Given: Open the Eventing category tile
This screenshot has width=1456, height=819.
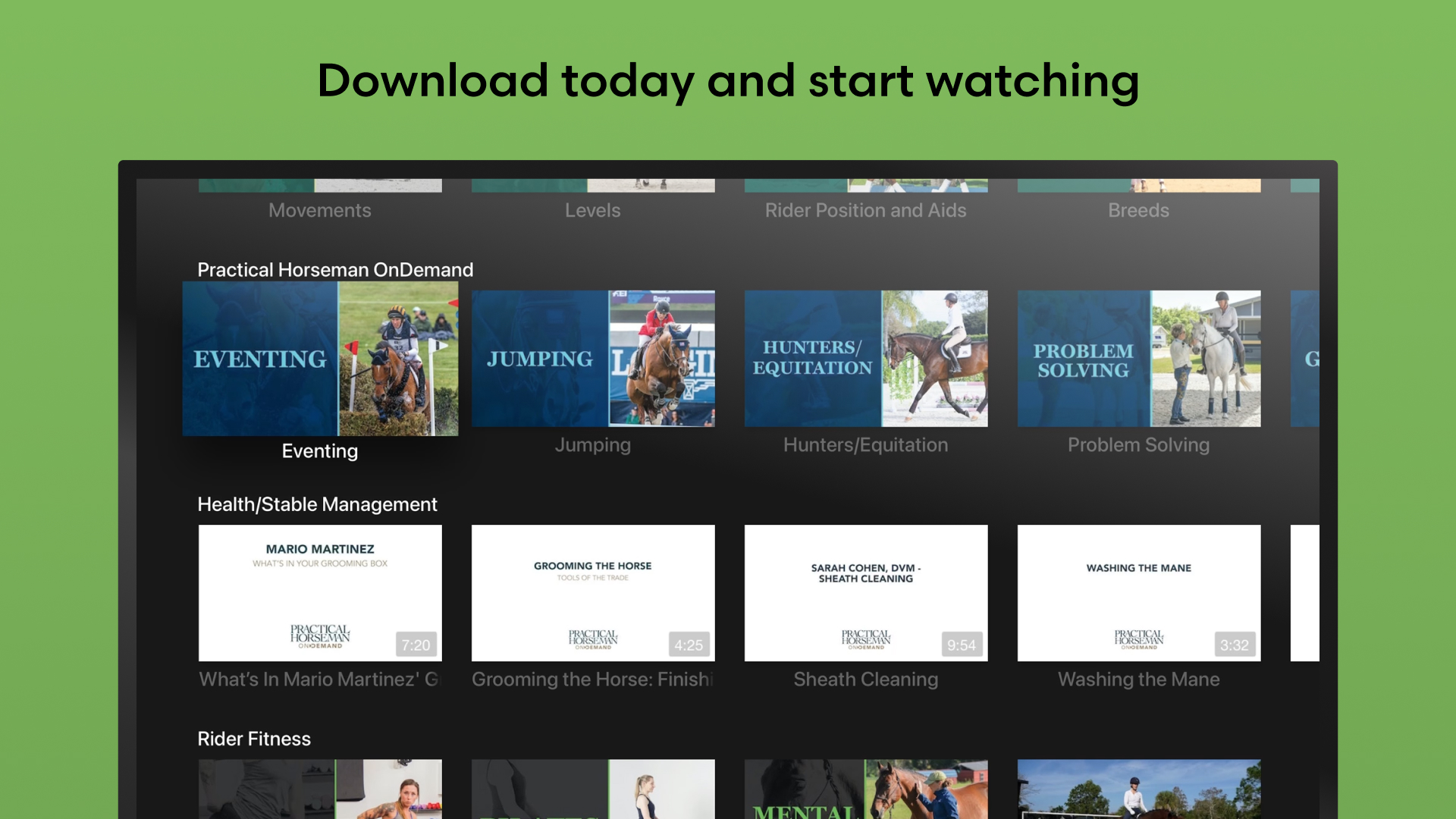Looking at the screenshot, I should tap(320, 359).
